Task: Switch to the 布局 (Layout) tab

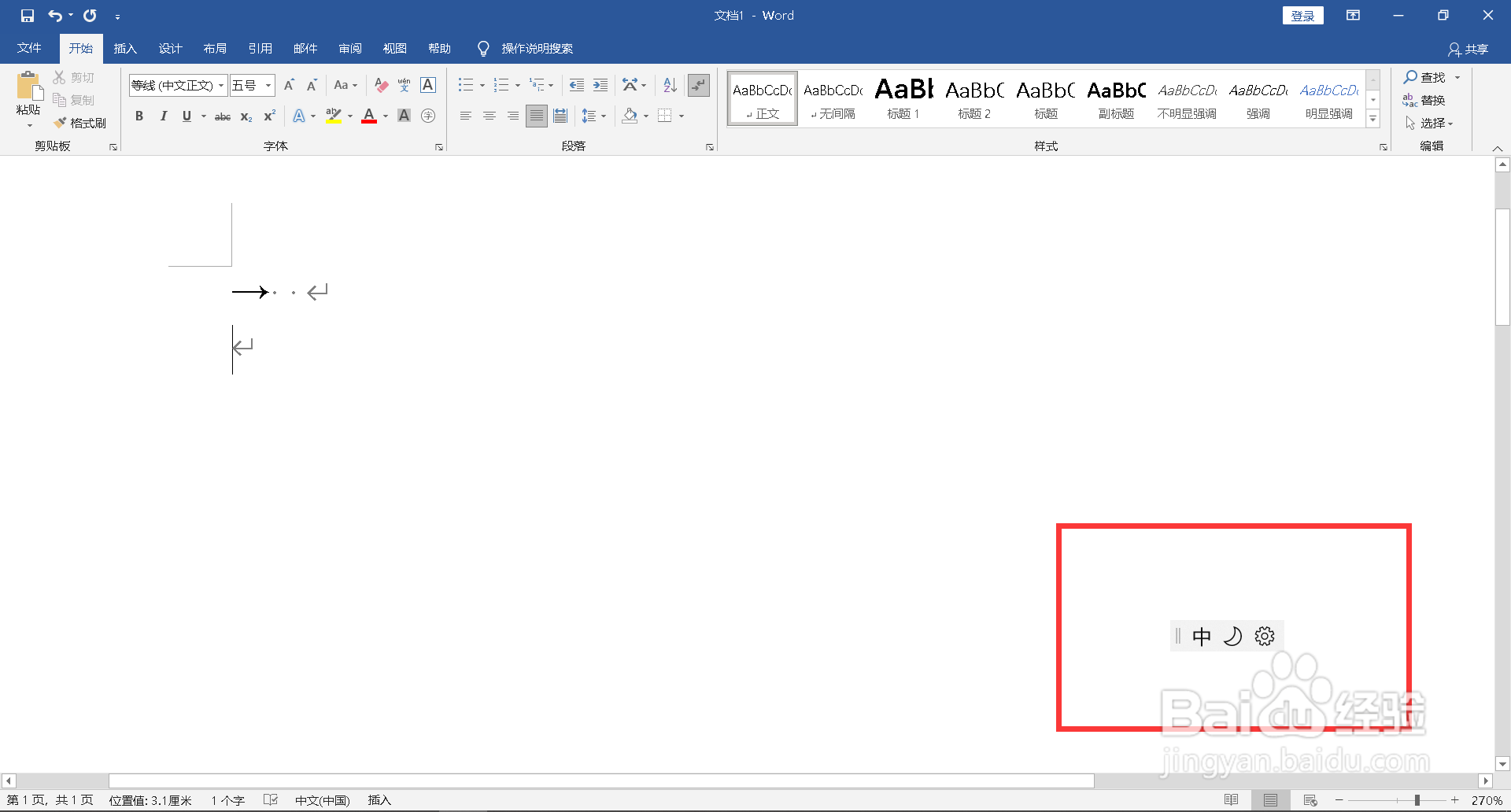Action: coord(215,49)
